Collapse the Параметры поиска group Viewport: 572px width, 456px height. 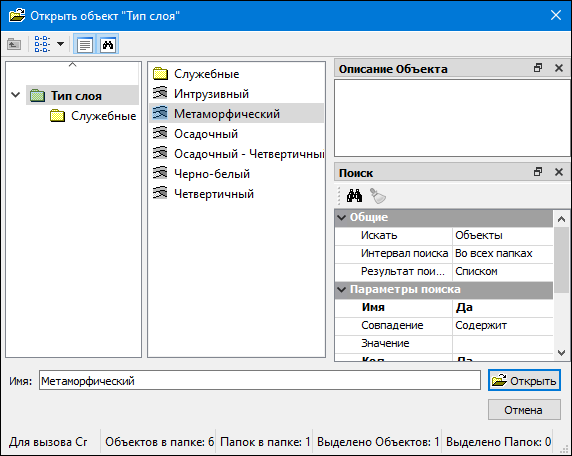pyautogui.click(x=342, y=290)
